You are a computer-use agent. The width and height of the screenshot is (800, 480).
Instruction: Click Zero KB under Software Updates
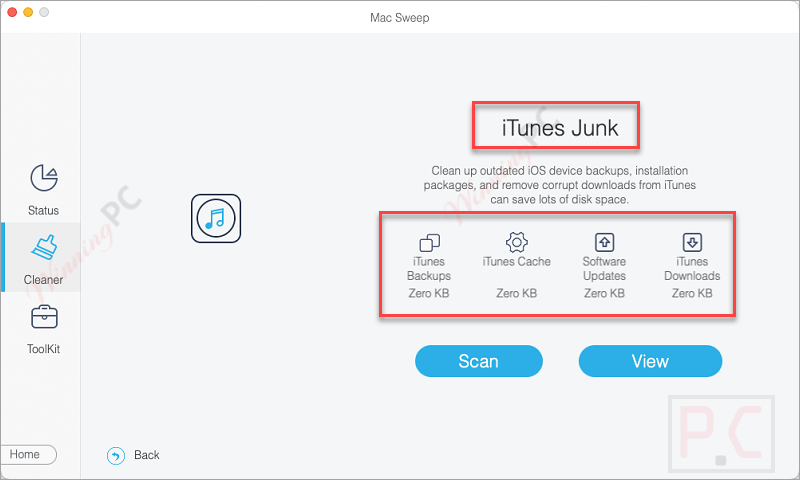point(604,293)
